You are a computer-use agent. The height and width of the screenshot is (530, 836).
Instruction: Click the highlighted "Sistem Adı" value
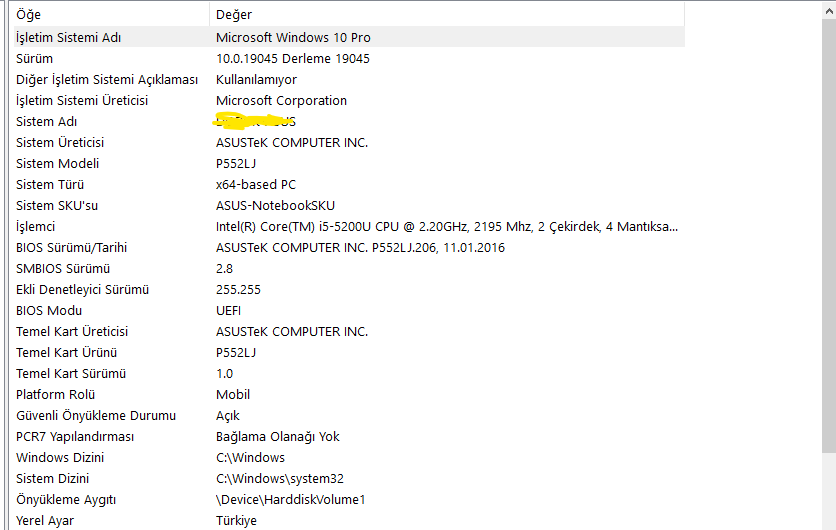click(x=256, y=121)
